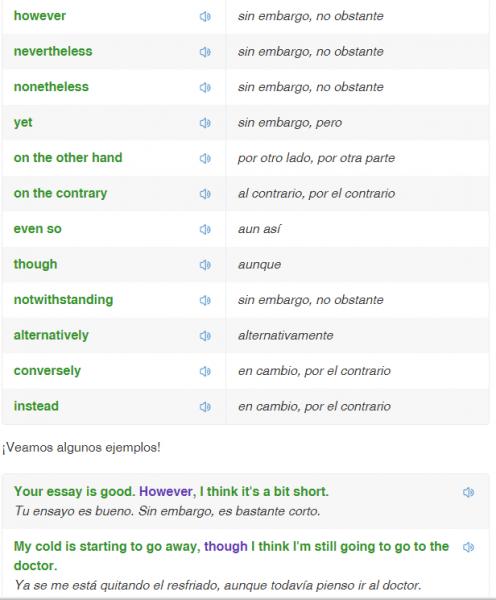The width and height of the screenshot is (496, 600).
Task: Play audio for "on the contrary"
Action: click(x=205, y=194)
